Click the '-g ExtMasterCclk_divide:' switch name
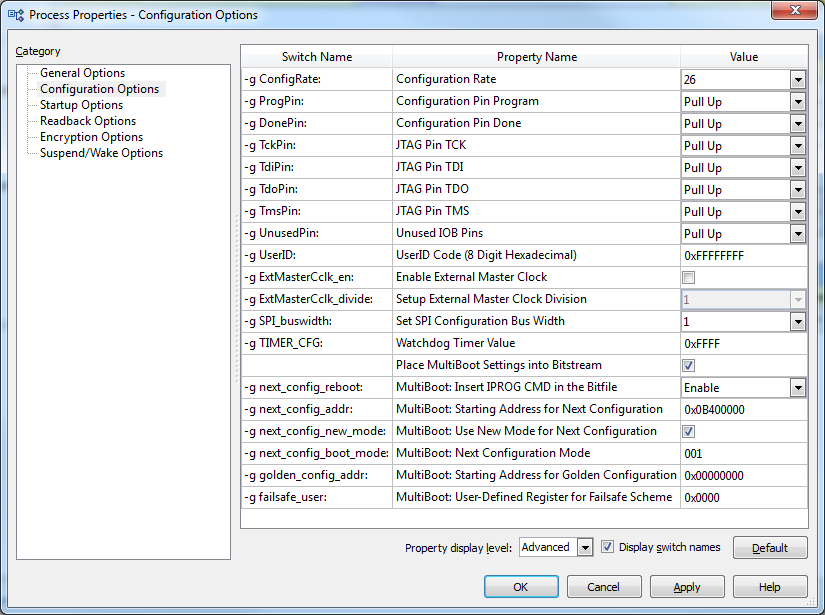Screen dimensions: 825x615 pyautogui.click(x=308, y=299)
